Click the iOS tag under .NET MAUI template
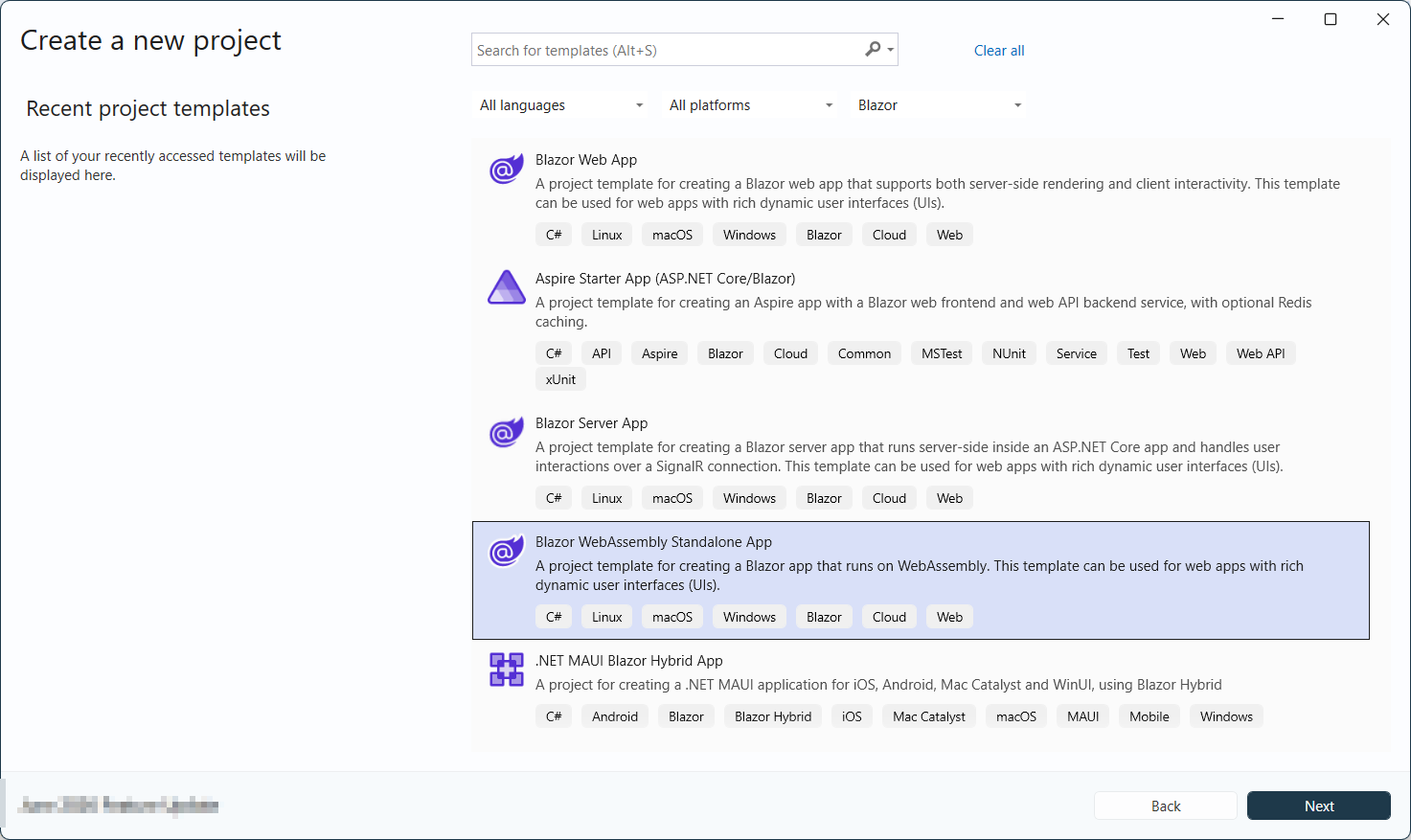 pyautogui.click(x=852, y=716)
